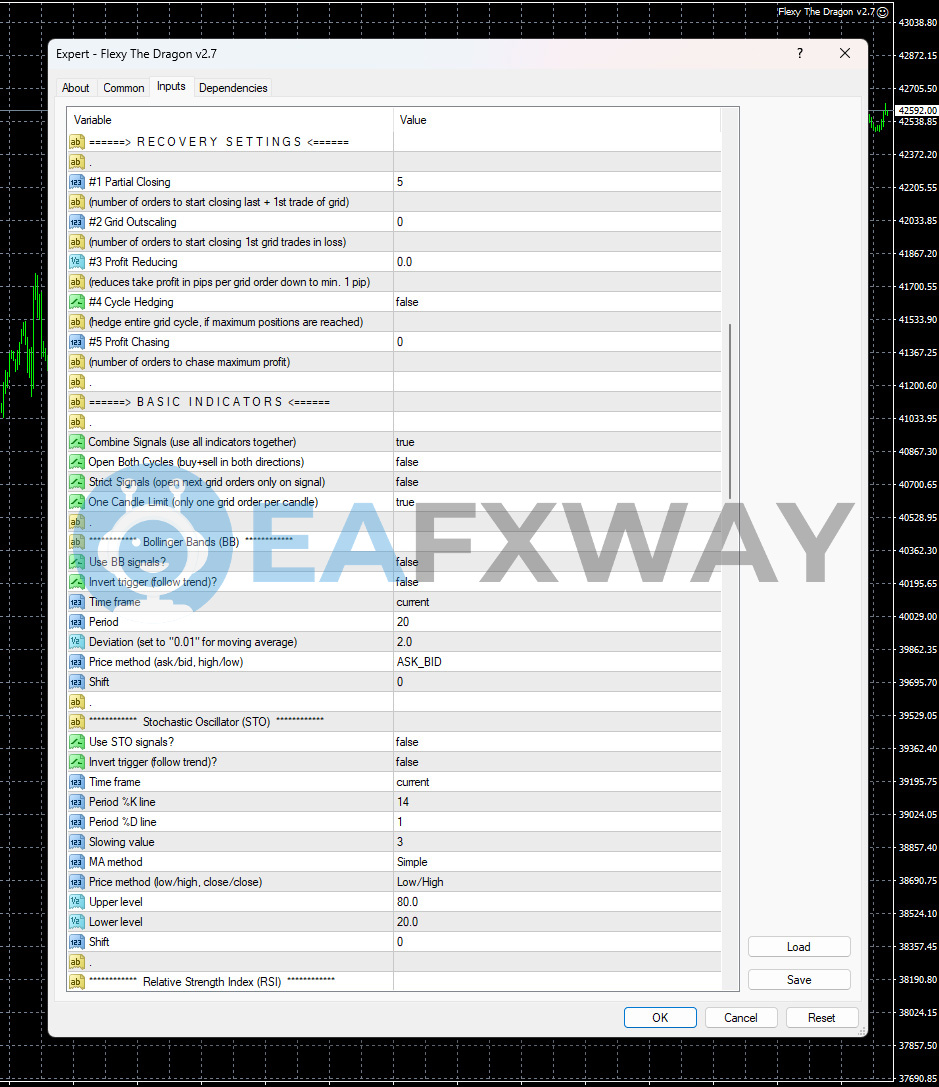Screen dimensions: 939x1087
Task: Click the boolean icon beside One Candle Limit
Action: pos(76,502)
